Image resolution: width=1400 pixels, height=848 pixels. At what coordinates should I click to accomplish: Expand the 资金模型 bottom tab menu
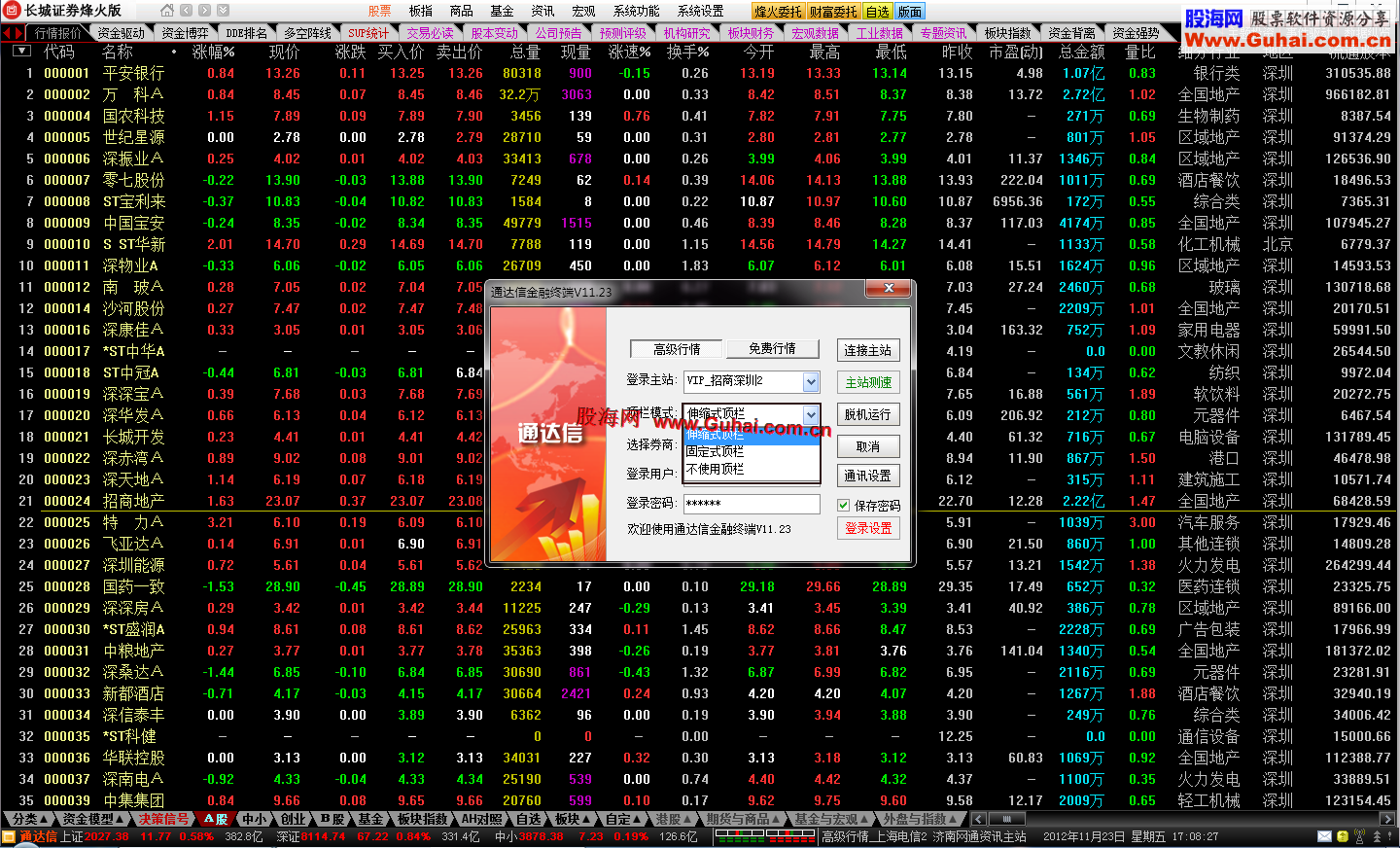[93, 819]
